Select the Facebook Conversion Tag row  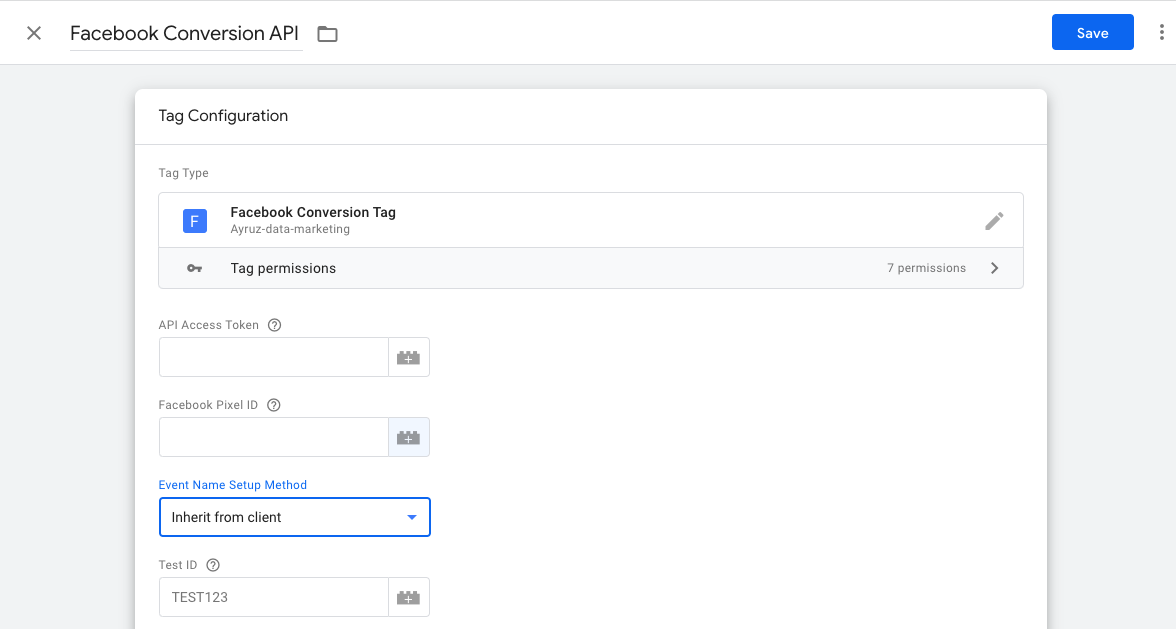pyautogui.click(x=591, y=220)
